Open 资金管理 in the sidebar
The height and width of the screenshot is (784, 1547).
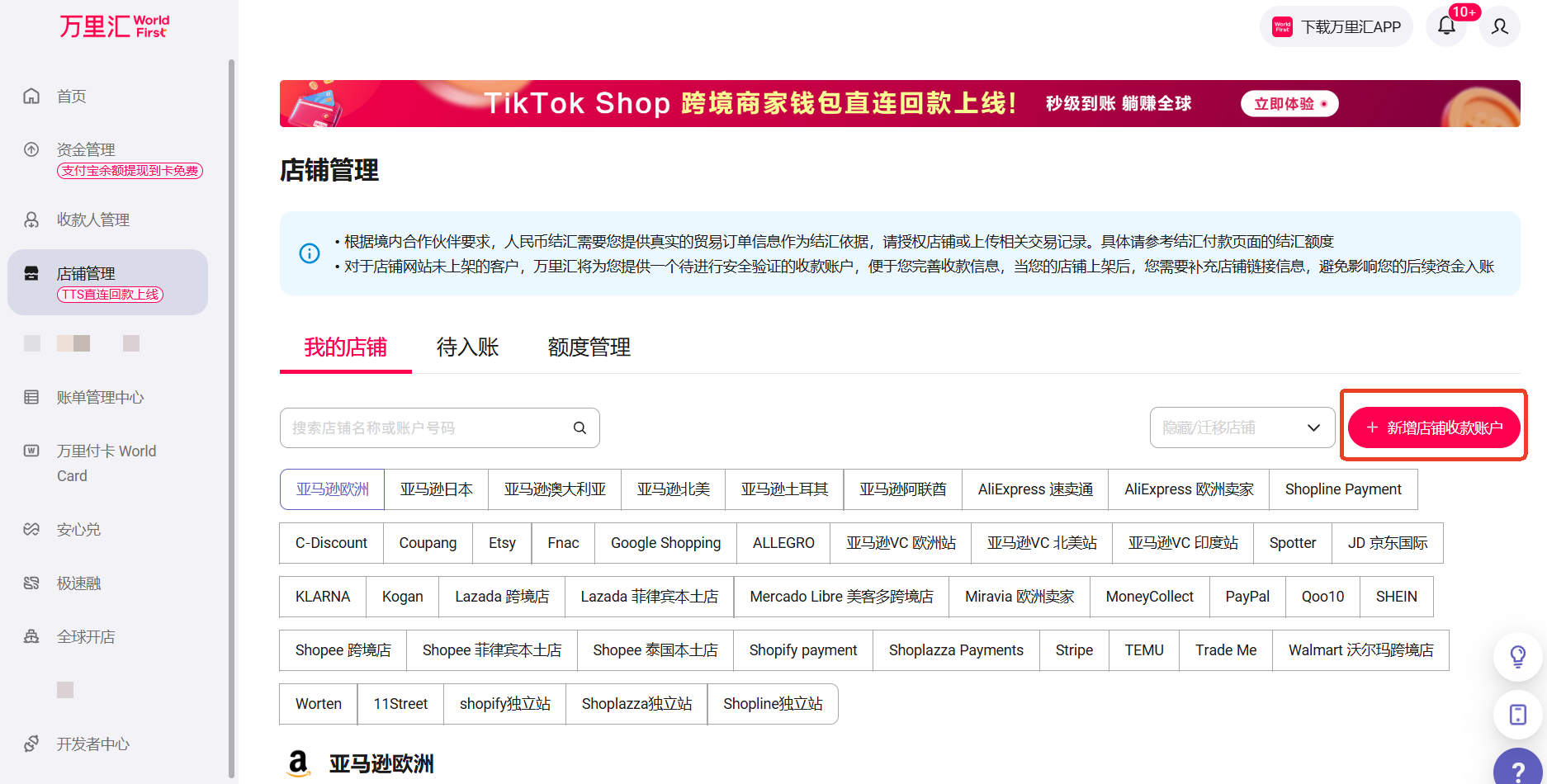(86, 149)
